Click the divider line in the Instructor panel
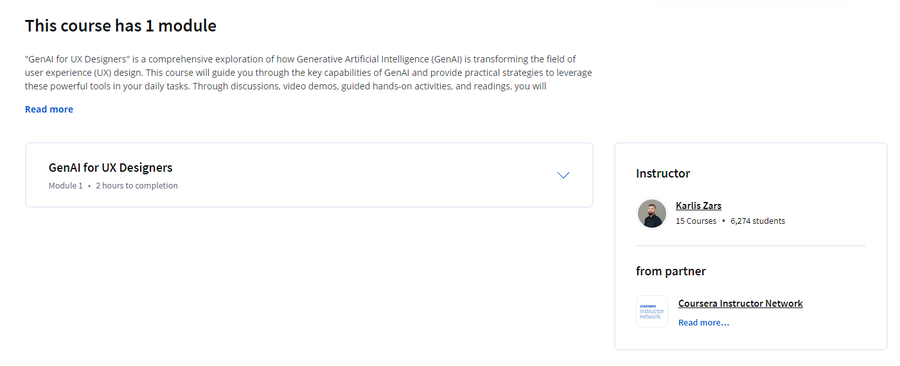900x366 pixels. pyautogui.click(x=751, y=246)
